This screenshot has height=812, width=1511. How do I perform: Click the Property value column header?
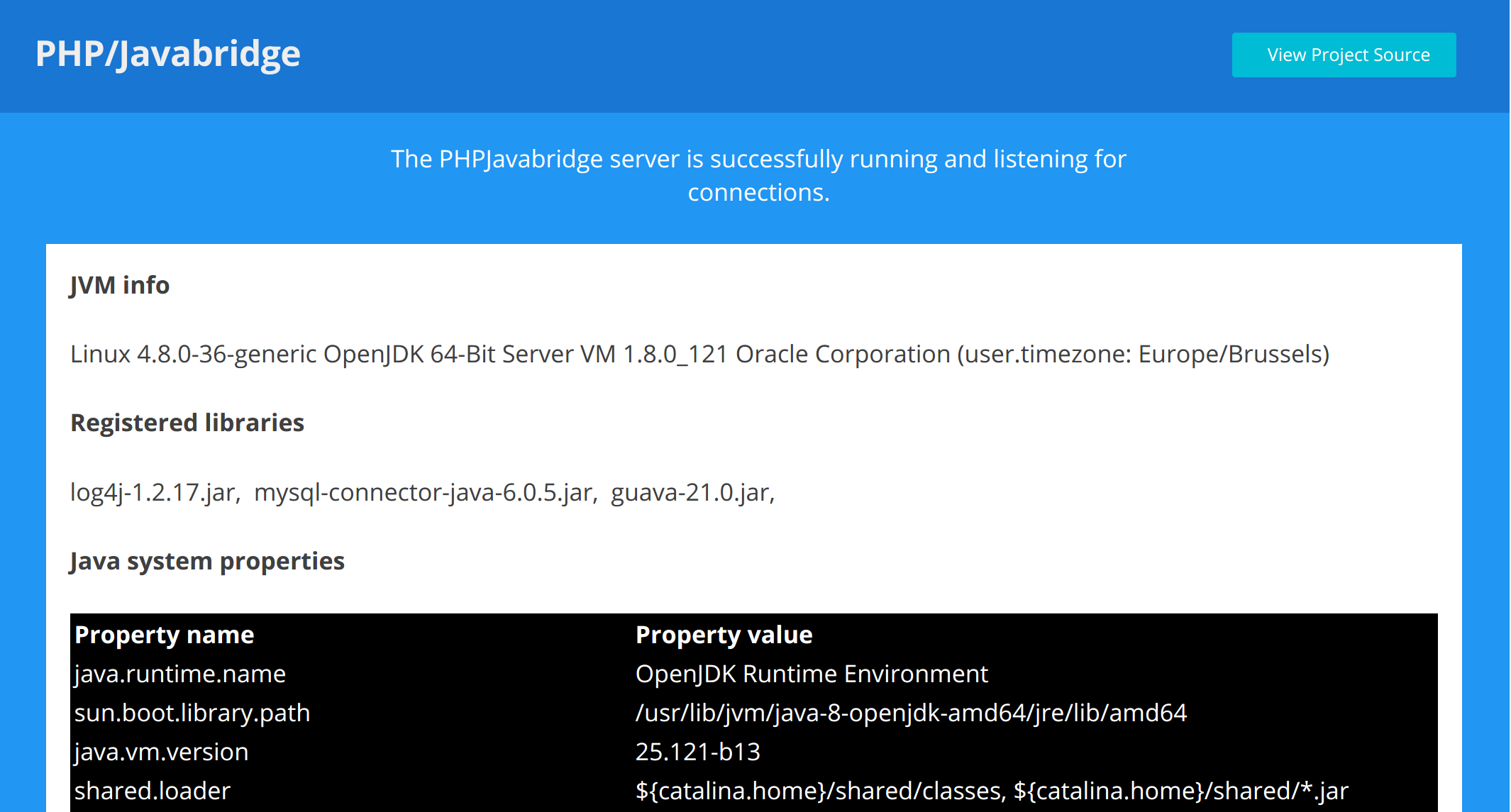[724, 635]
